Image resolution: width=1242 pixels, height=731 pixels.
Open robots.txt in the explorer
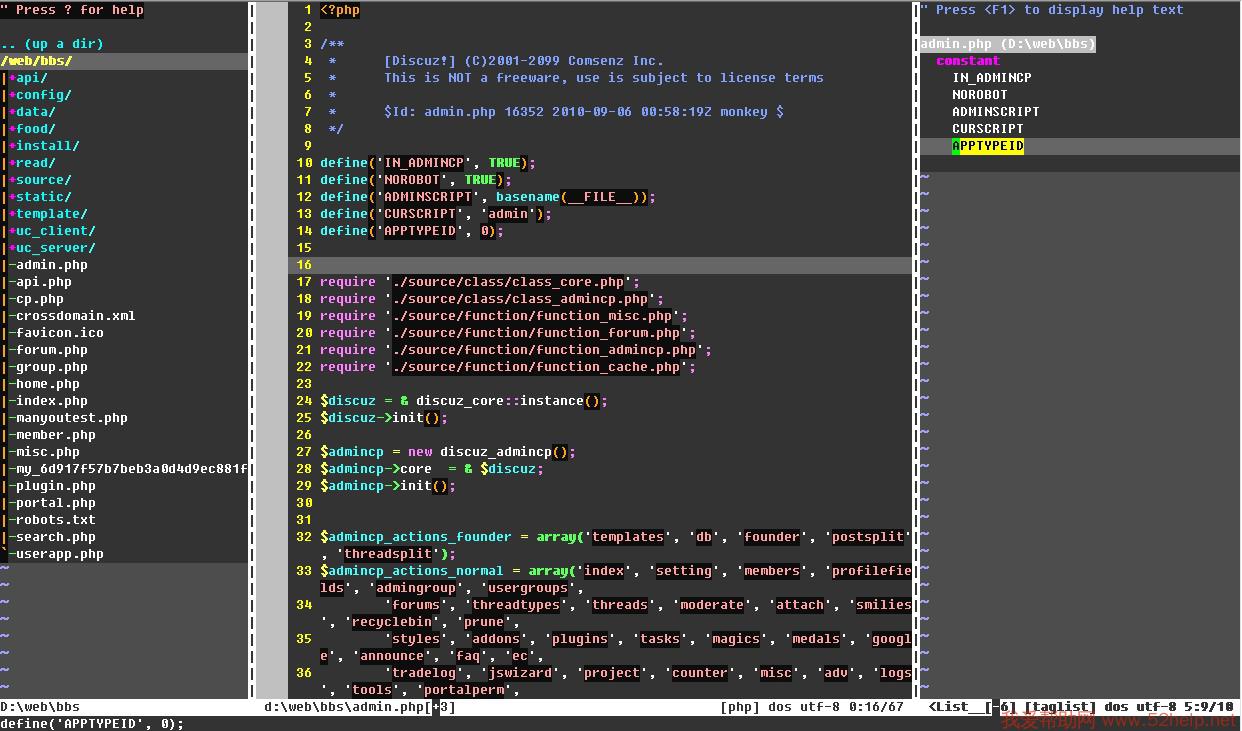55,520
